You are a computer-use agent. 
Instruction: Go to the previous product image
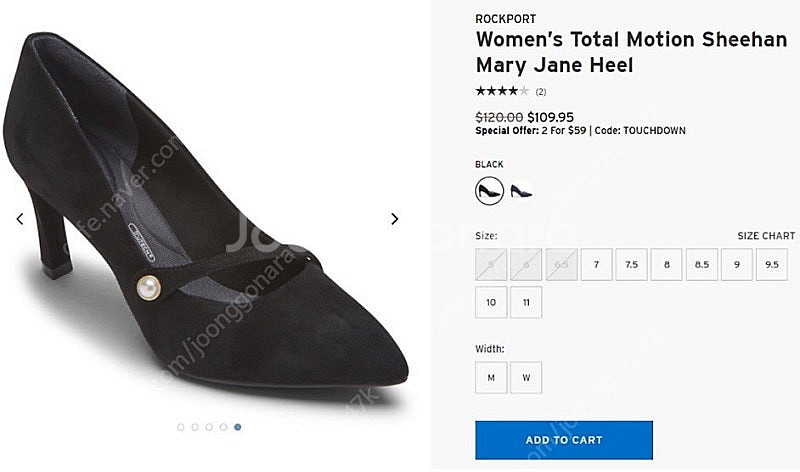pos(20,219)
